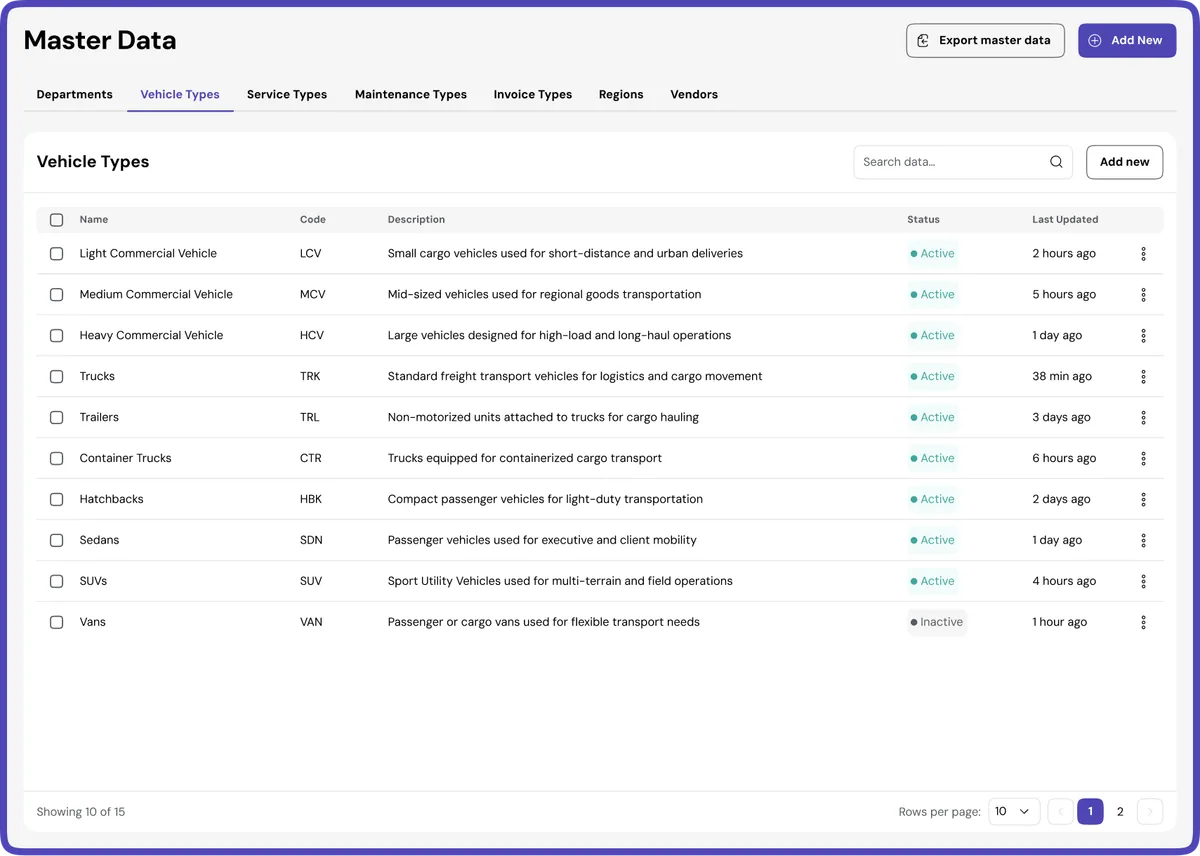Open the three-dot menu for Trucks
The image size is (1200, 856).
[x=1143, y=376]
